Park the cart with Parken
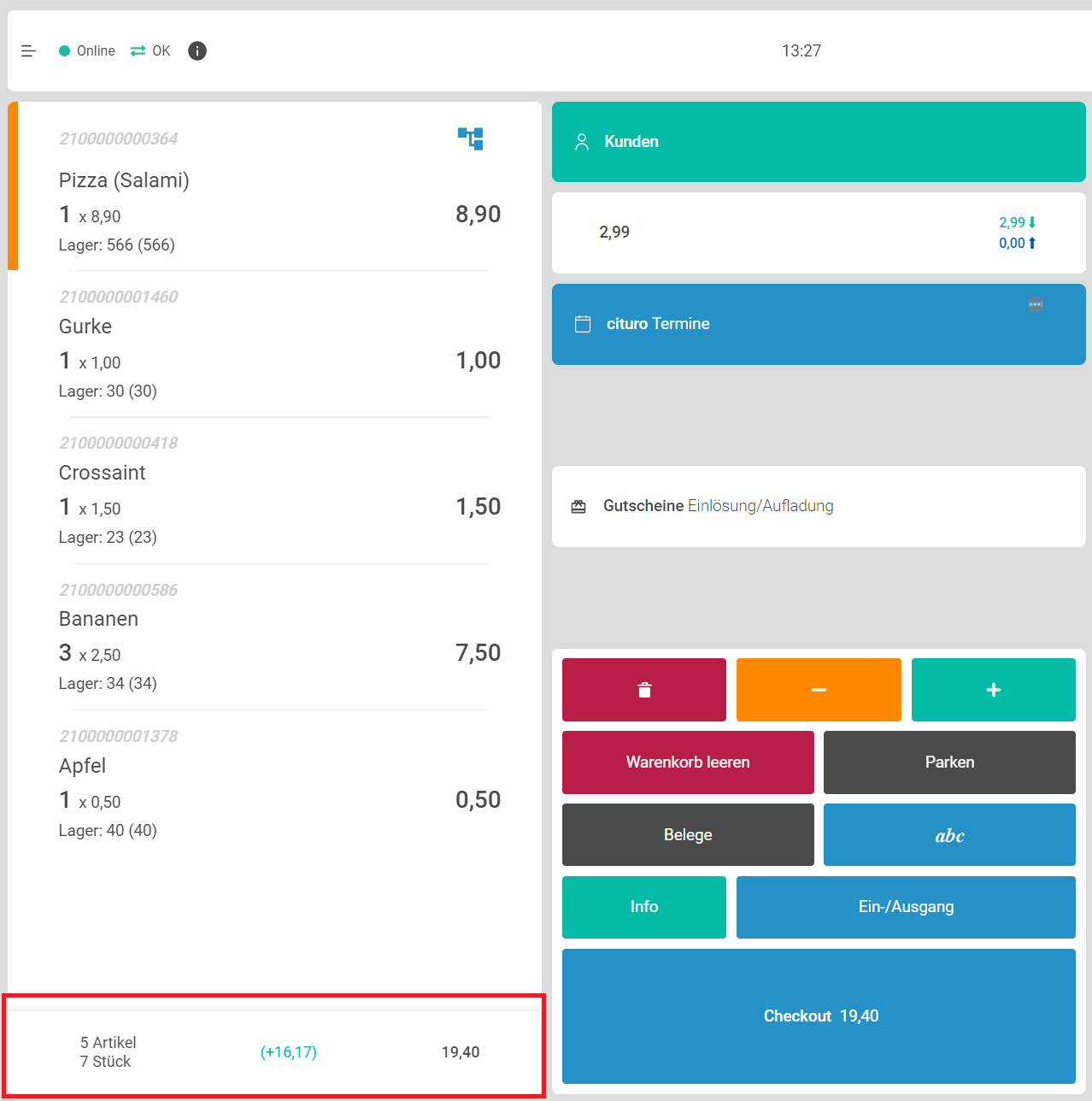1092x1101 pixels. coord(948,762)
